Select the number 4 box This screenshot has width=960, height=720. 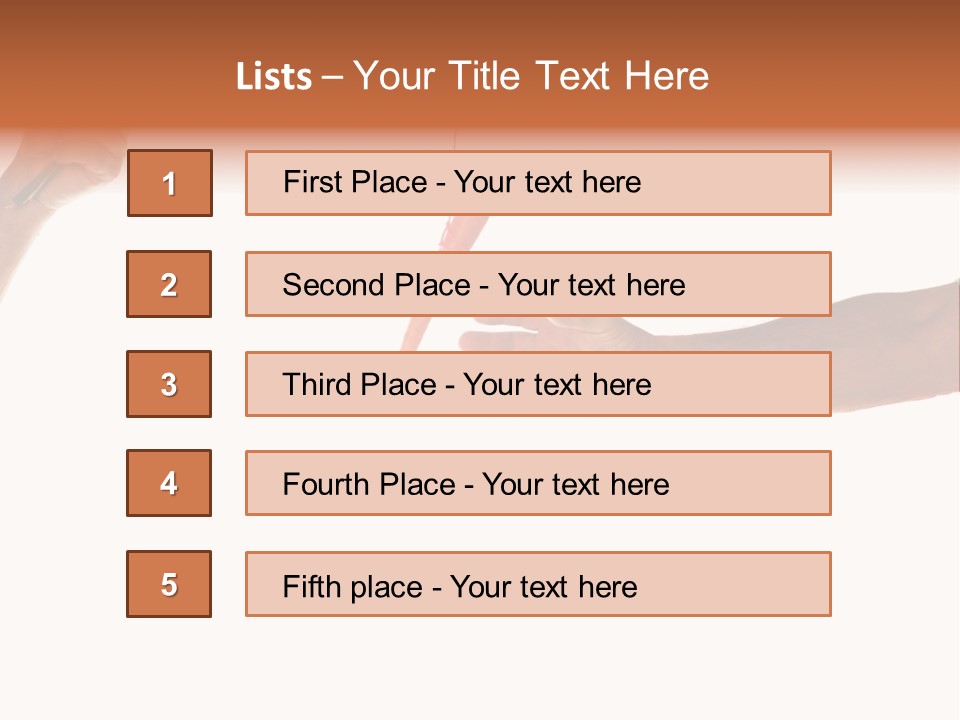click(x=169, y=483)
